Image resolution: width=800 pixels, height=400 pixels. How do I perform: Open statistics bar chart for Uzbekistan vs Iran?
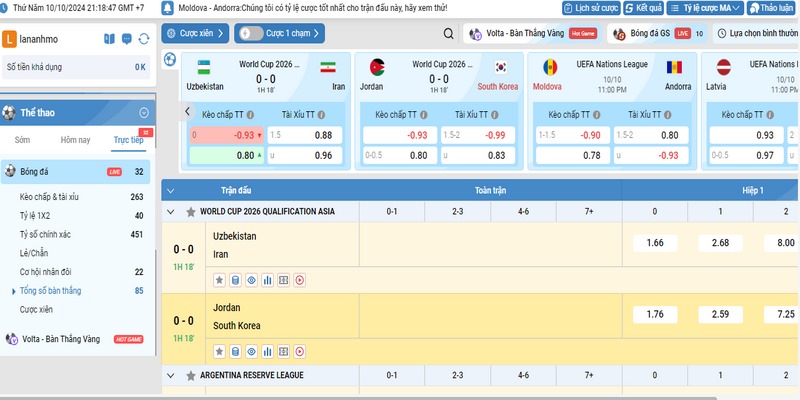pyautogui.click(x=267, y=280)
